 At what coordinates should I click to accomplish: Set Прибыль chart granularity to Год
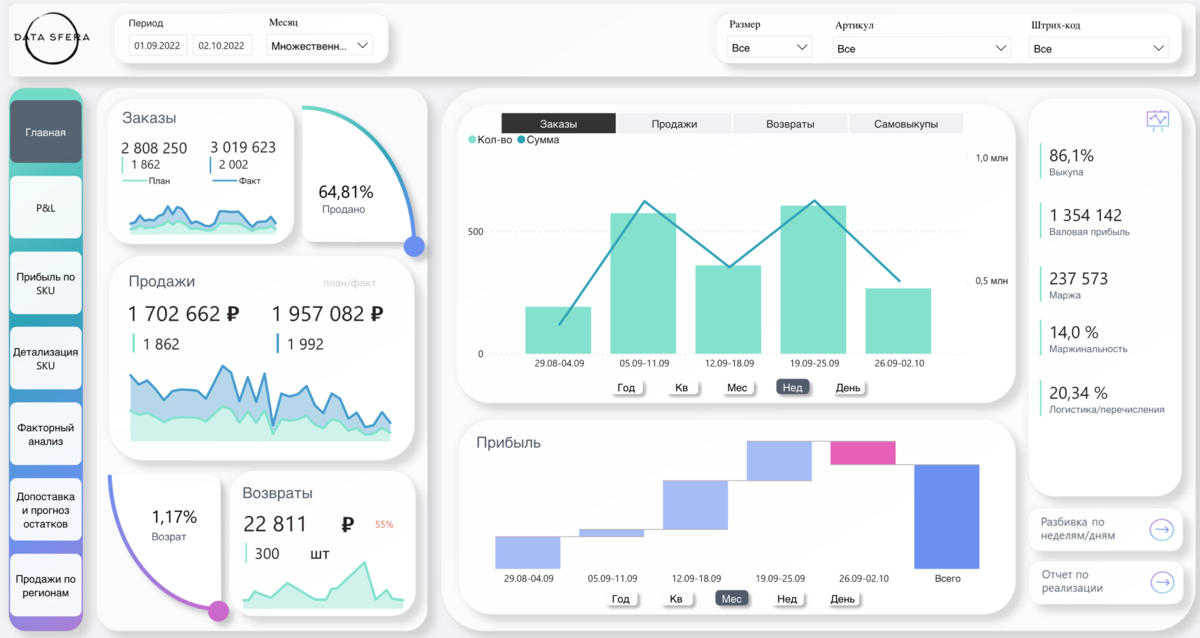(x=621, y=599)
